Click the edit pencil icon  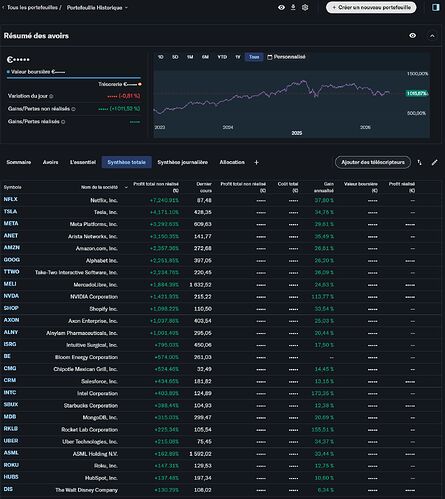pyautogui.click(x=434, y=162)
